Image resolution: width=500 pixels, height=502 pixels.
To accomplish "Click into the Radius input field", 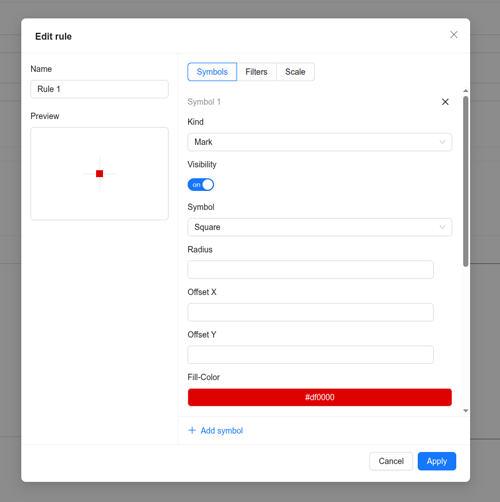I will click(310, 270).
